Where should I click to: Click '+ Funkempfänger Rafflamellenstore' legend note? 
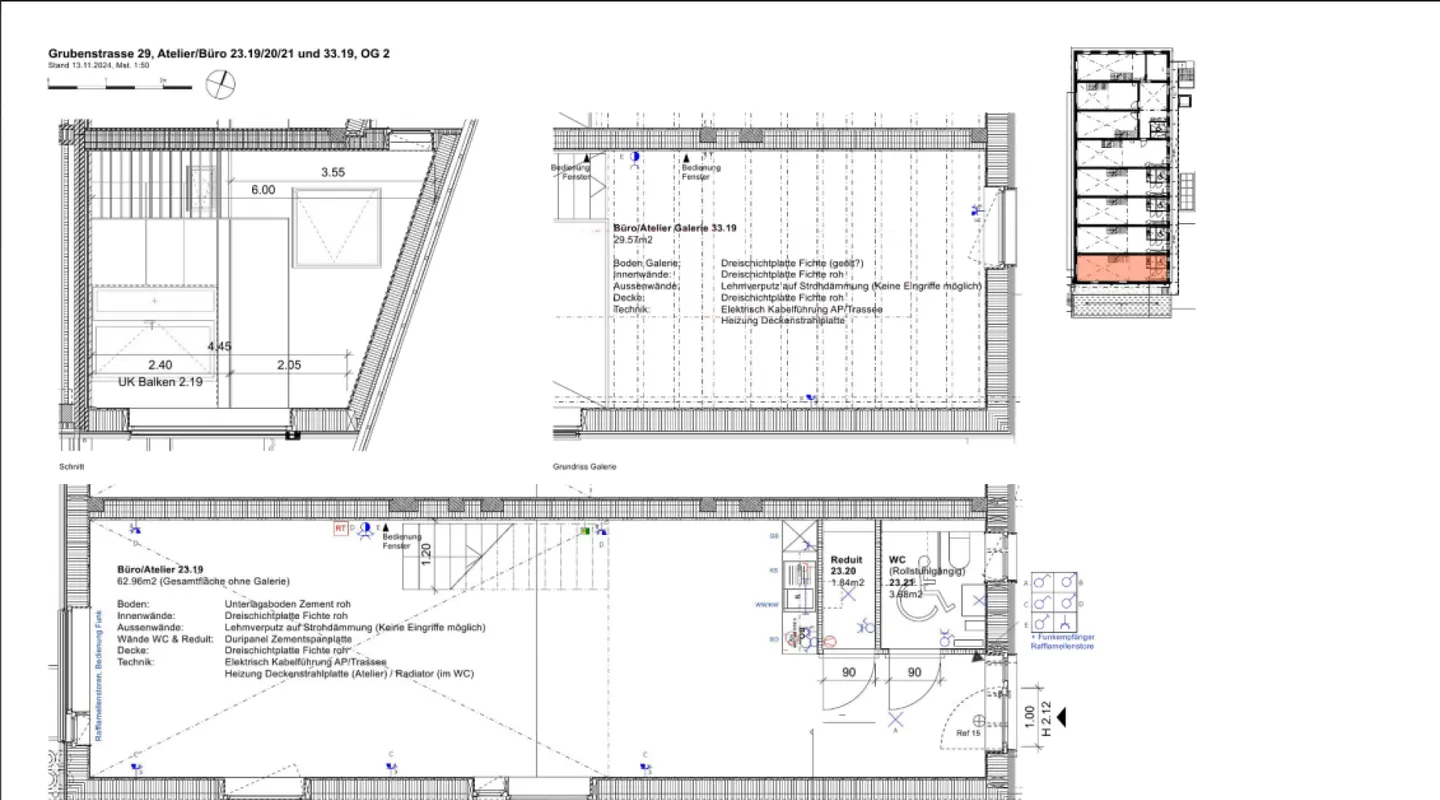tap(1062, 641)
